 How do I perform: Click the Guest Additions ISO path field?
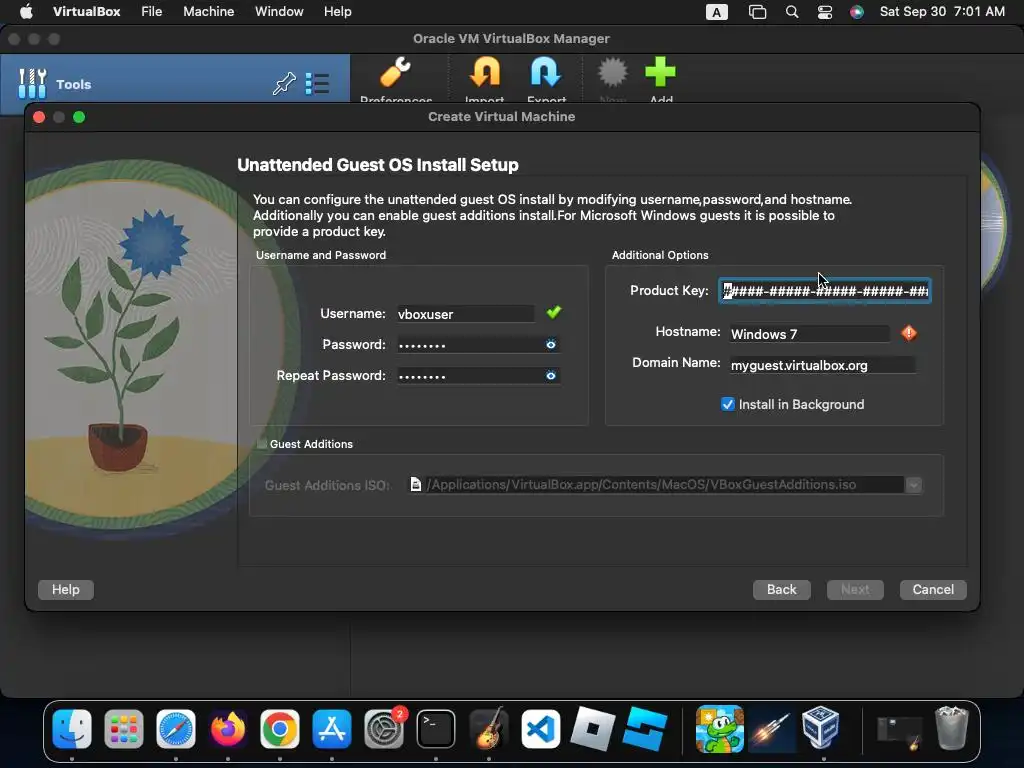point(664,485)
